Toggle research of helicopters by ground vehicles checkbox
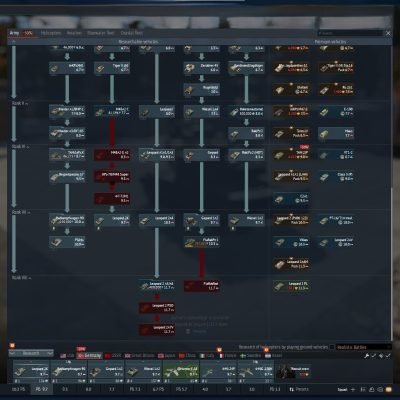The image size is (400, 400). (x=332, y=347)
